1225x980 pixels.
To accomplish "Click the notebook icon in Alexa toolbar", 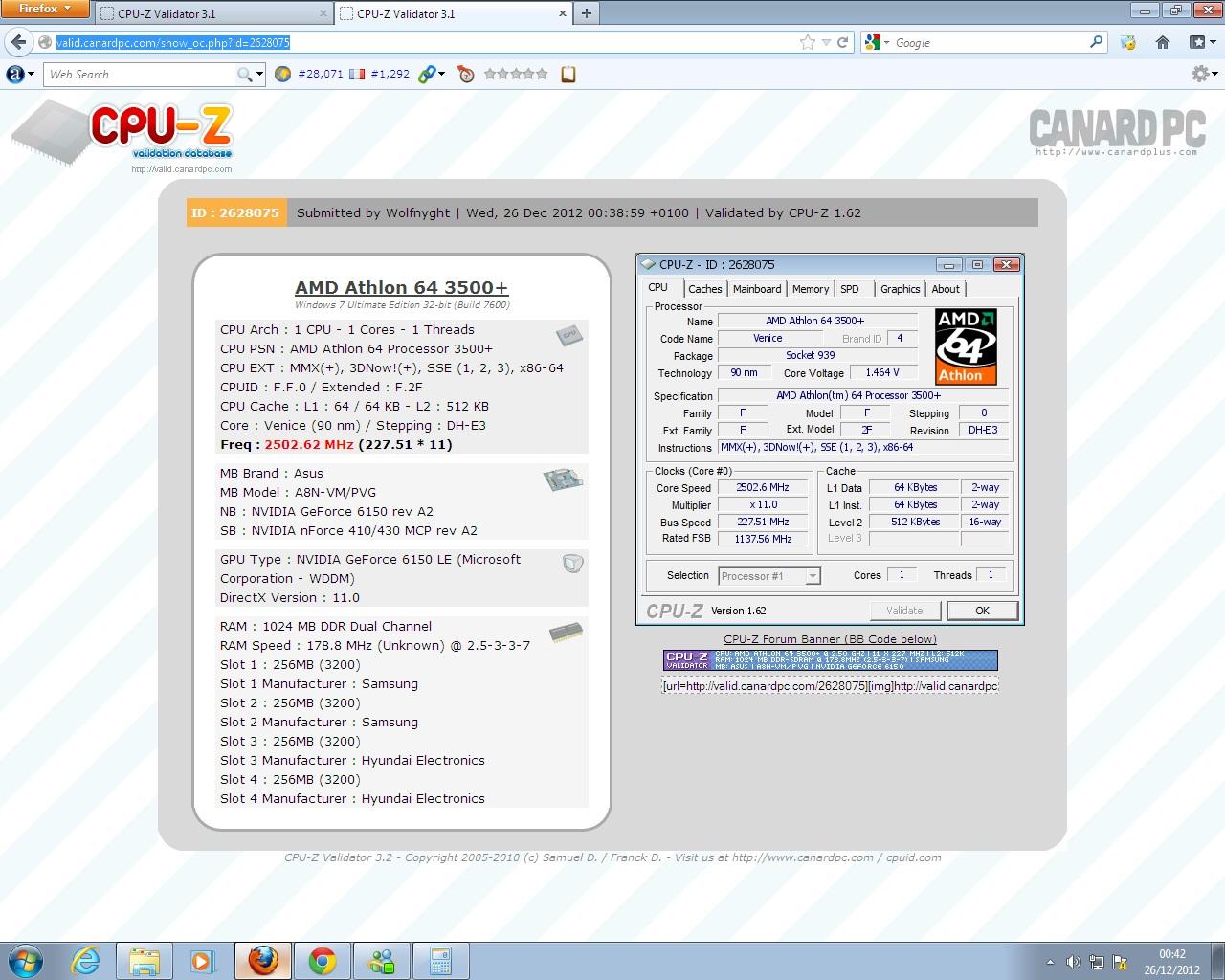I will [x=568, y=74].
